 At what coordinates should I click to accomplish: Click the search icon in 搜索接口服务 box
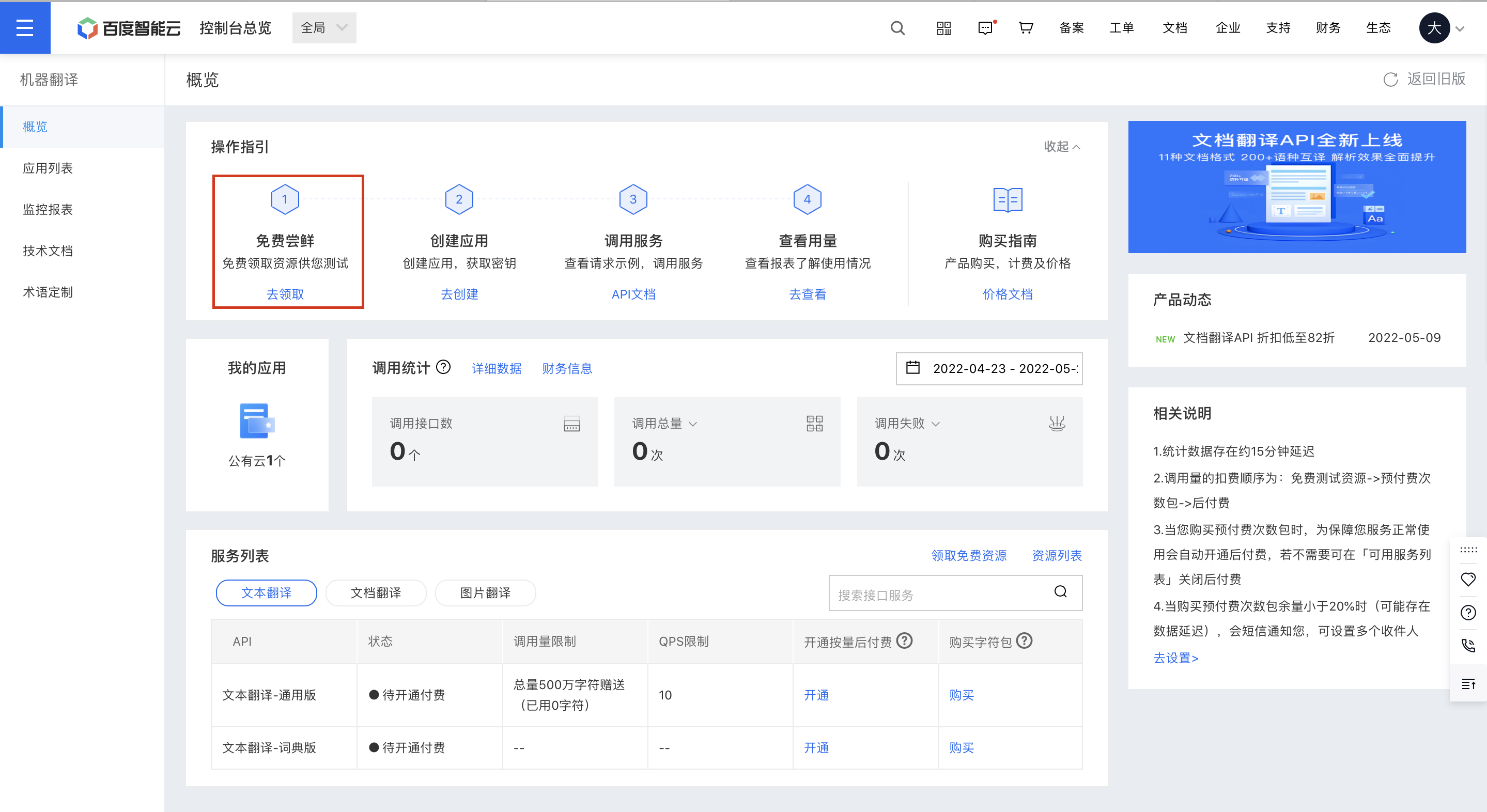[1060, 591]
